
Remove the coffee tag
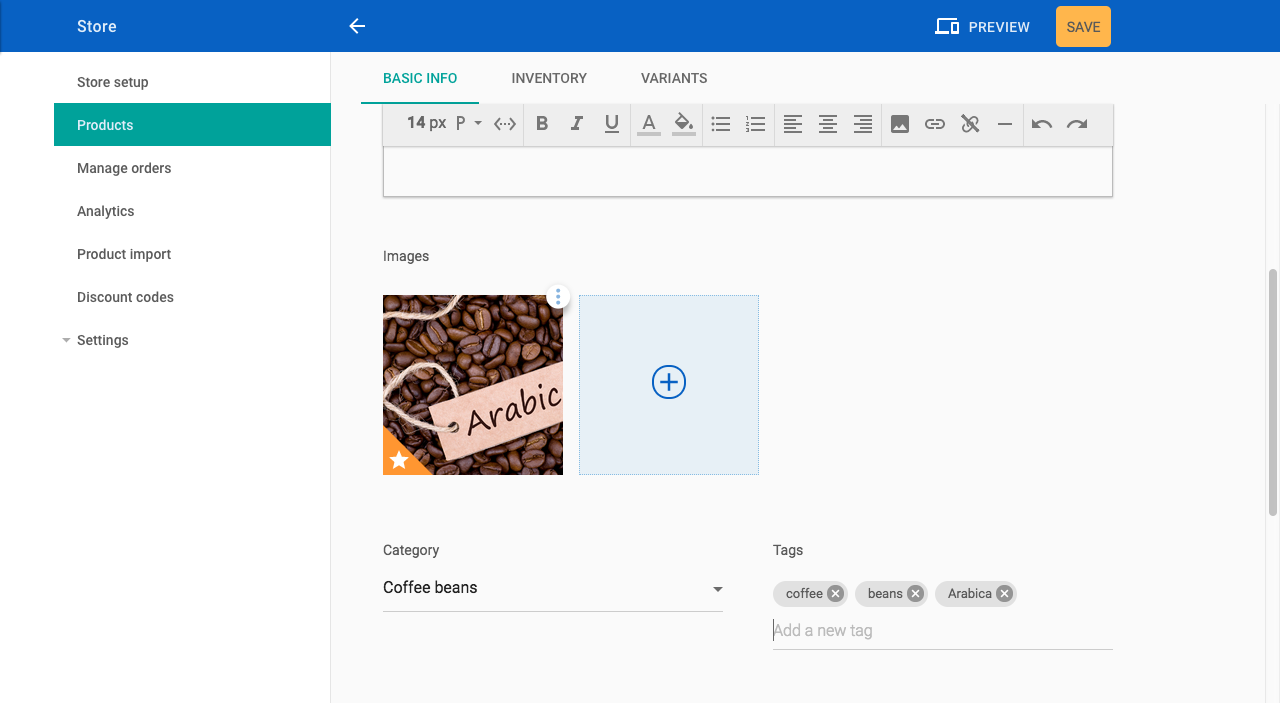coord(835,594)
